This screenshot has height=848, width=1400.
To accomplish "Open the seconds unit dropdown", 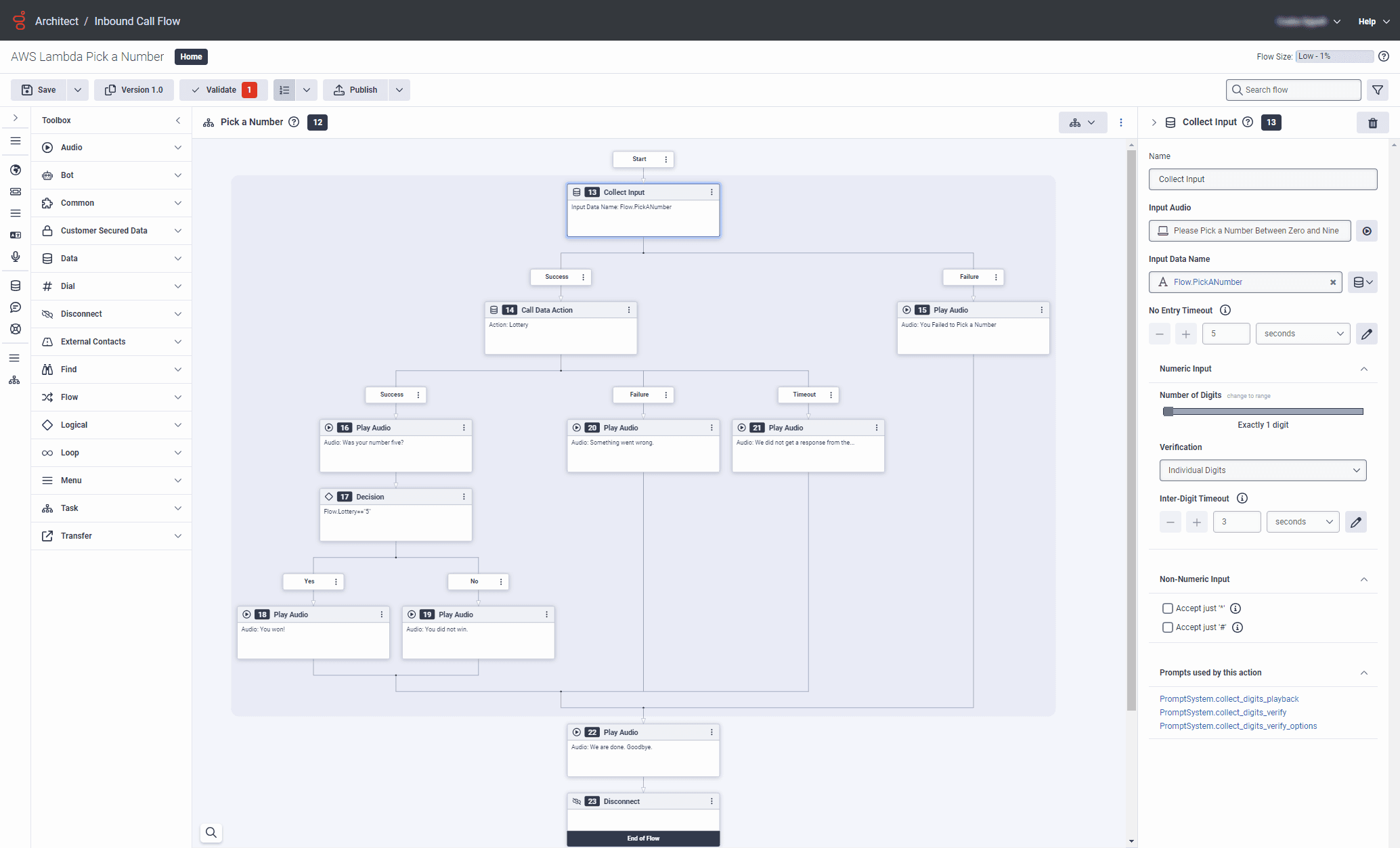I will [1302, 333].
